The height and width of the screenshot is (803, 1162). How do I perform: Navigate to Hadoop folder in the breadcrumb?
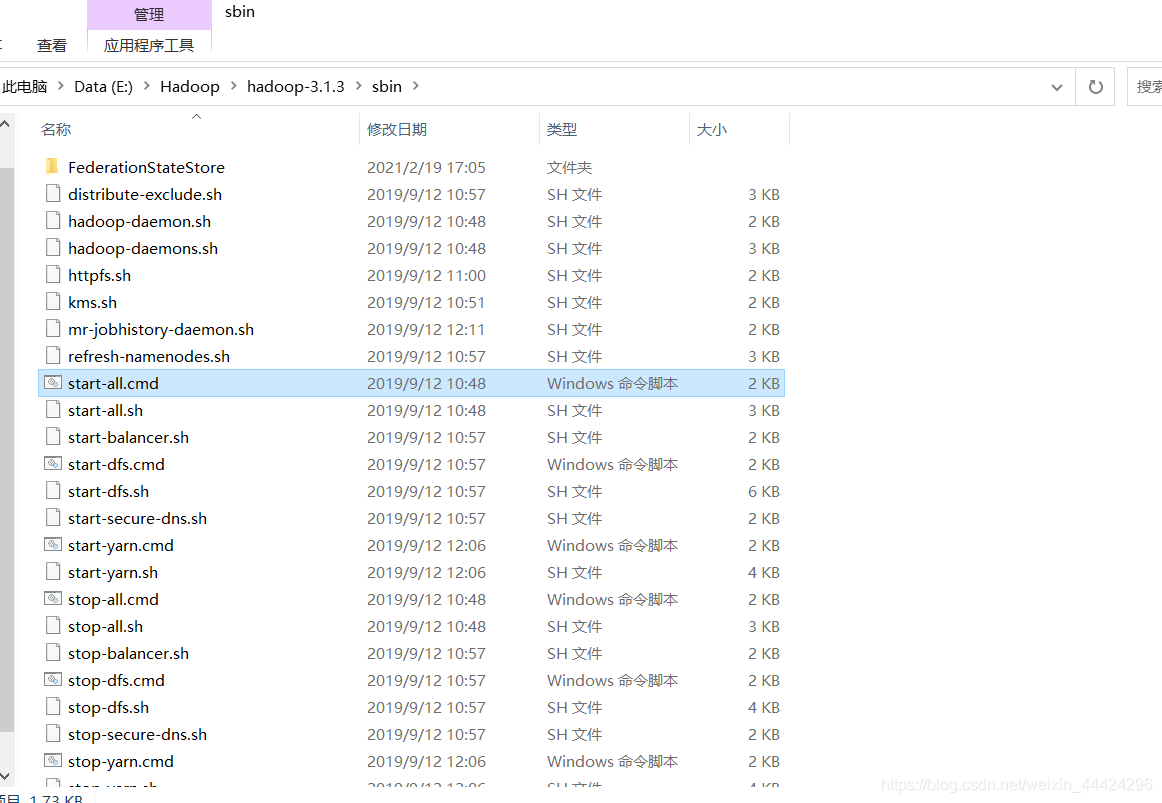pyautogui.click(x=190, y=86)
